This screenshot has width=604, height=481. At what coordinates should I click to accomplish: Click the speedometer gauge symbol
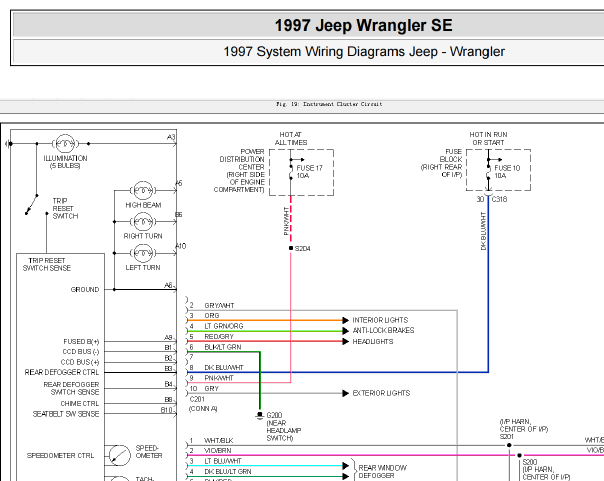(x=119, y=455)
